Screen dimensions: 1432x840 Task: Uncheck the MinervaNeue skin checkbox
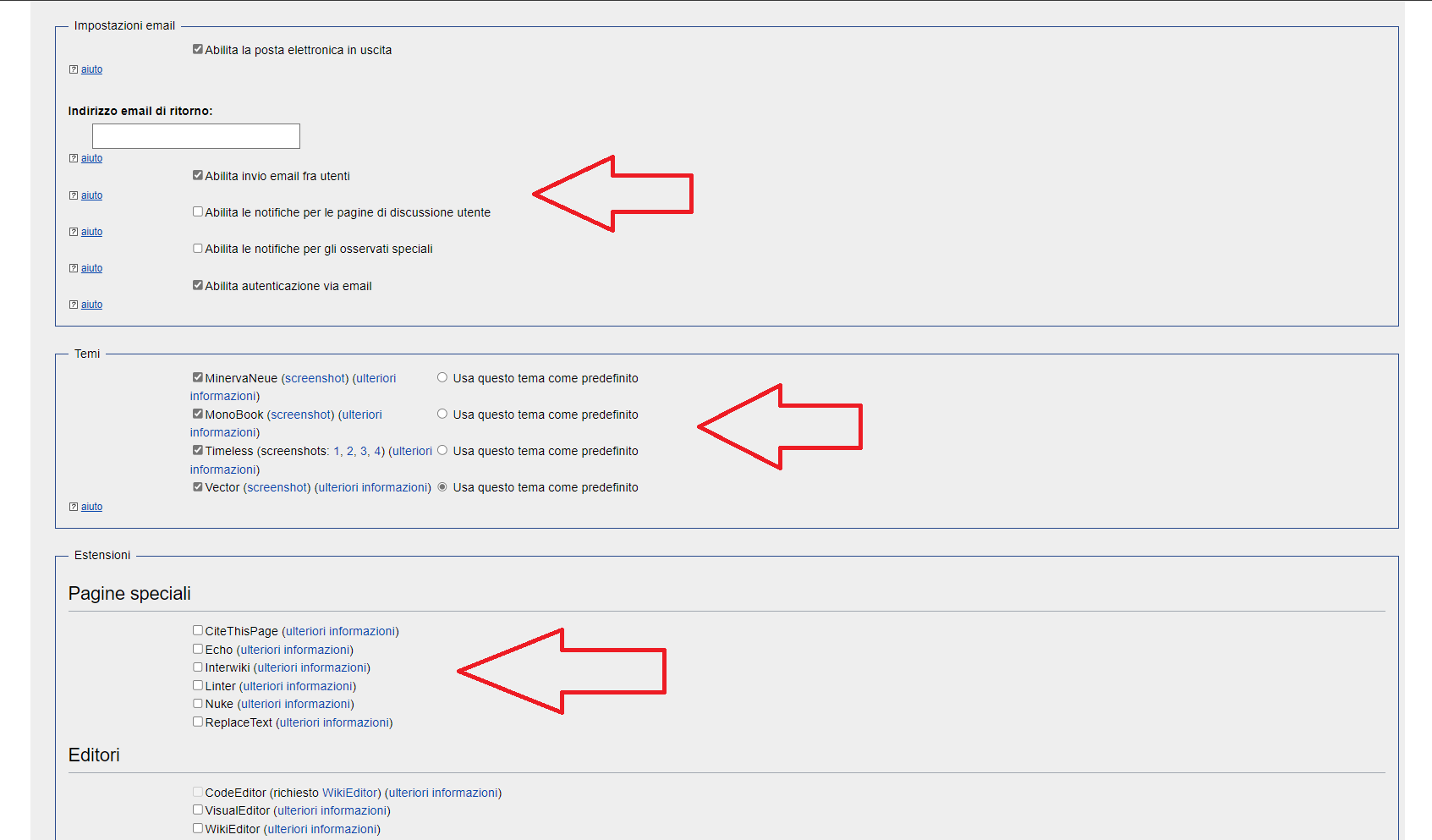[x=198, y=377]
